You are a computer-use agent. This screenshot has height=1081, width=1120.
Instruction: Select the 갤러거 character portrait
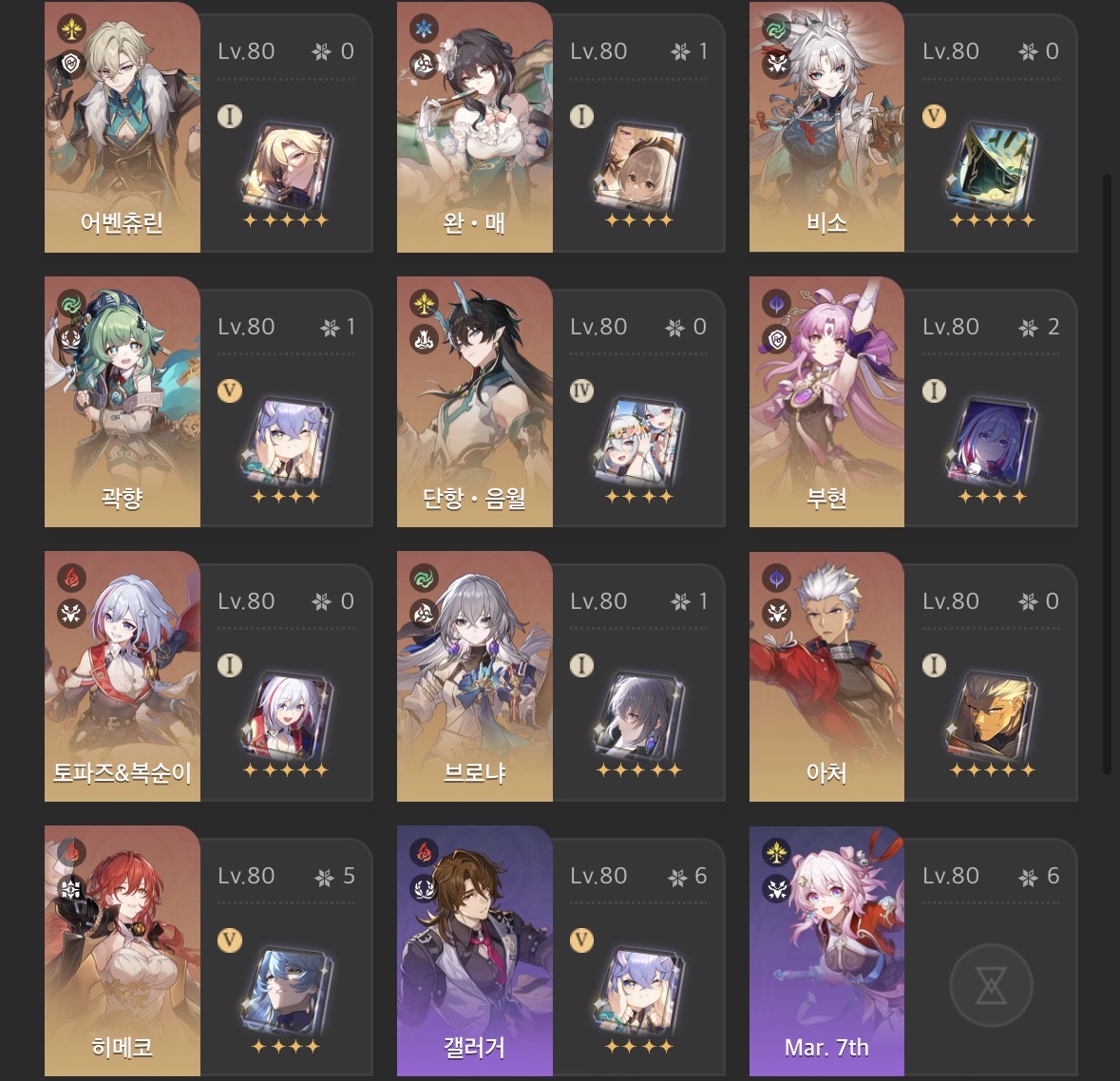[474, 951]
